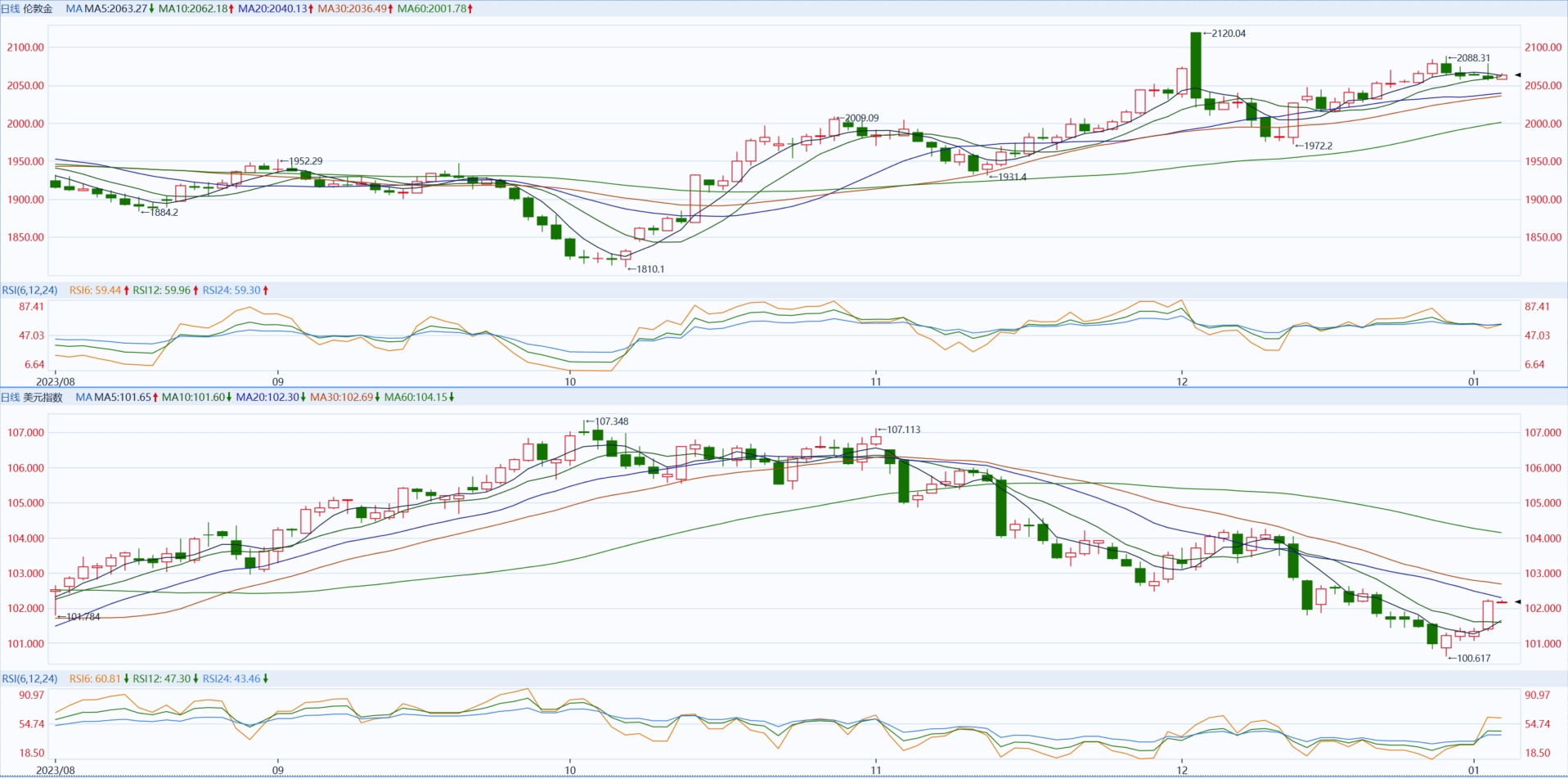The image size is (1568, 779).
Task: Click the 101.784 low annotation
Action: (x=79, y=617)
